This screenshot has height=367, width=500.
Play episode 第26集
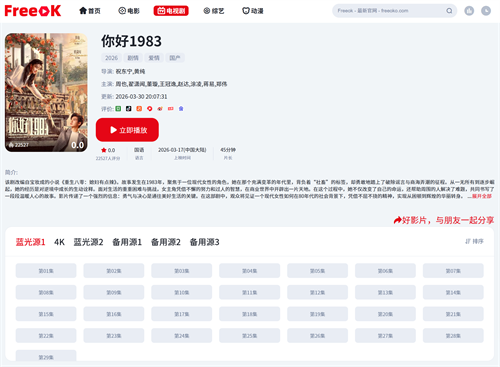point(317,336)
